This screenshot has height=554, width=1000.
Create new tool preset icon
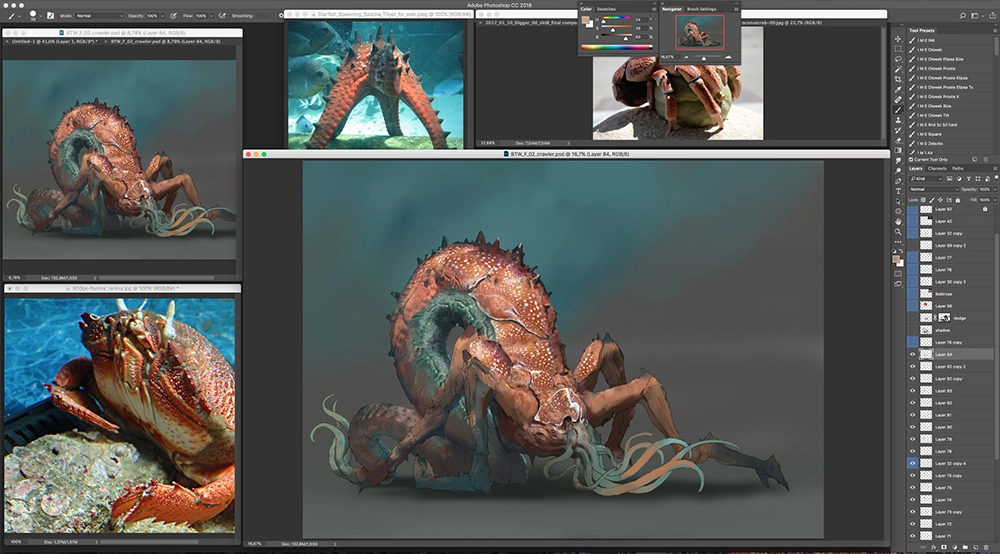[x=974, y=159]
